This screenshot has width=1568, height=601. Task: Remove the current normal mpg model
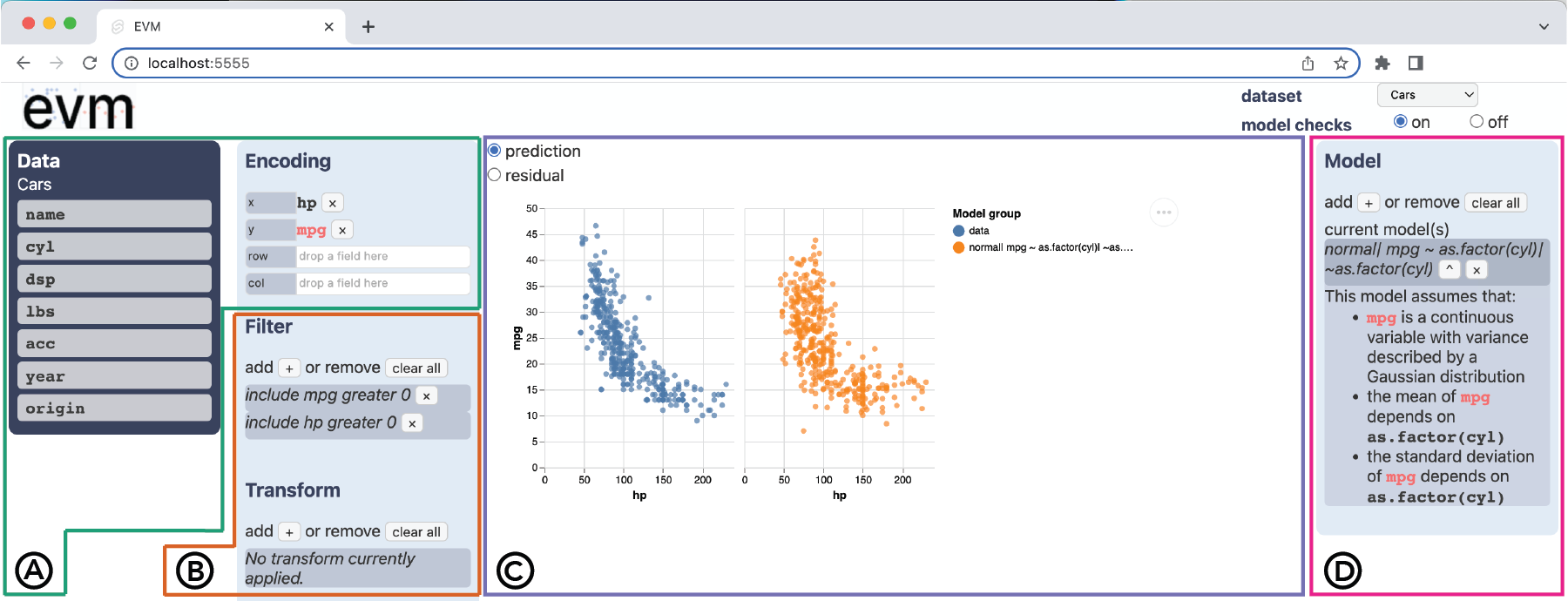pyautogui.click(x=1477, y=270)
